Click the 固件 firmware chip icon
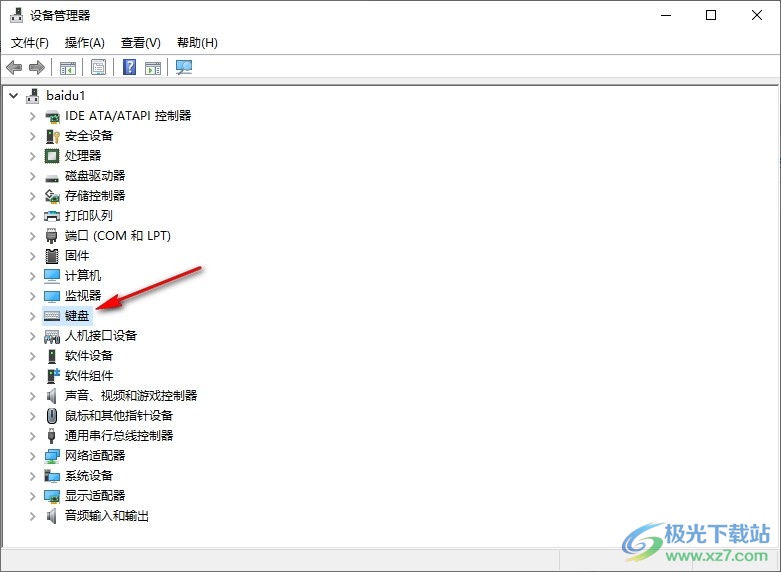Image resolution: width=781 pixels, height=572 pixels. pos(52,256)
